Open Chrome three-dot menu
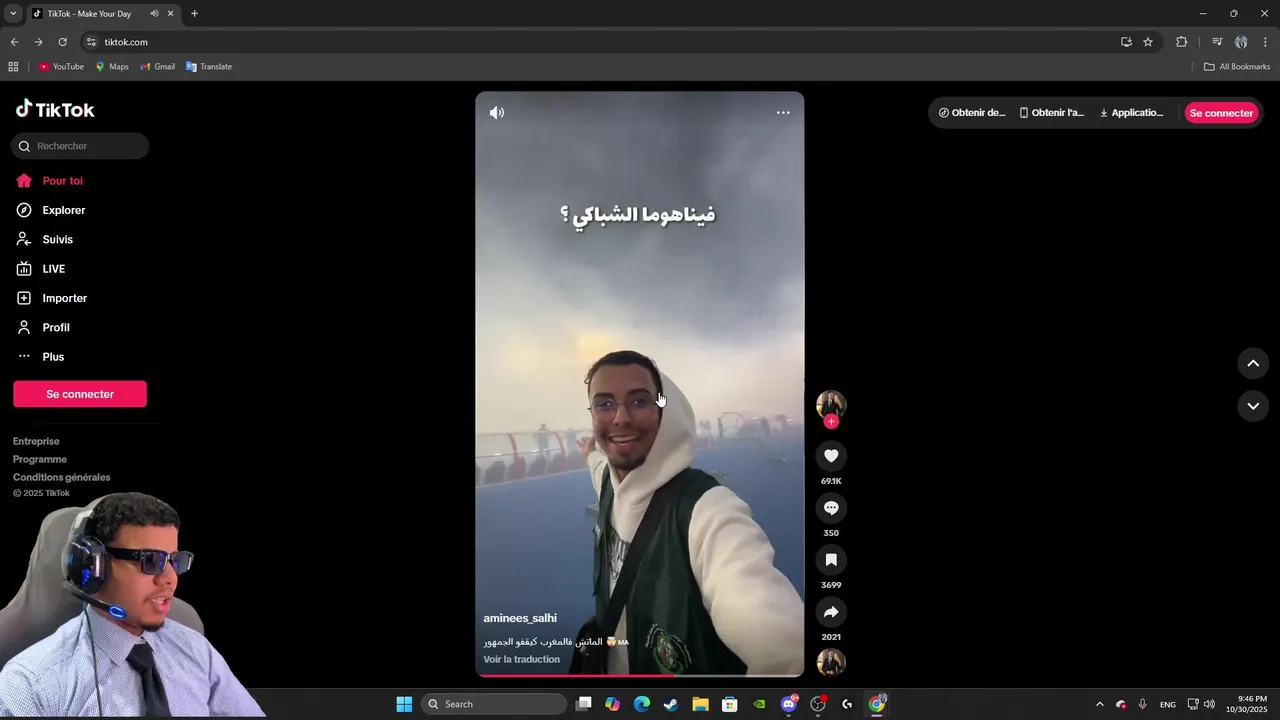1280x720 pixels. 1265,42
